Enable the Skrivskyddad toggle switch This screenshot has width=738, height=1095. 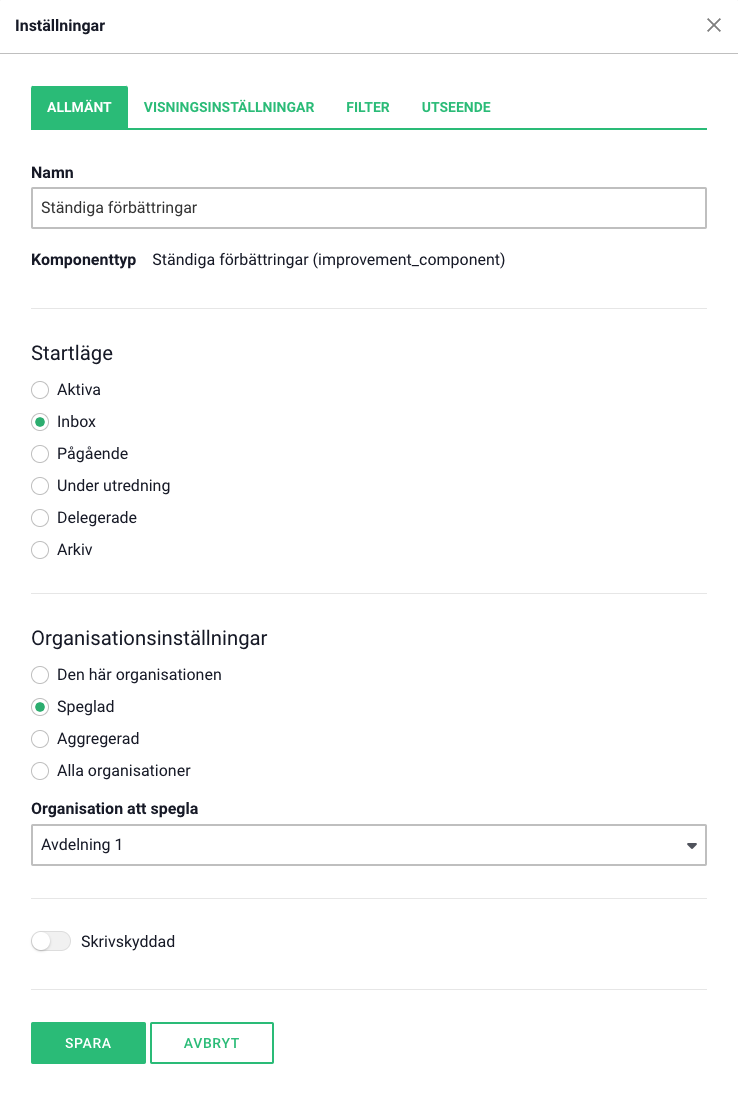pos(51,941)
